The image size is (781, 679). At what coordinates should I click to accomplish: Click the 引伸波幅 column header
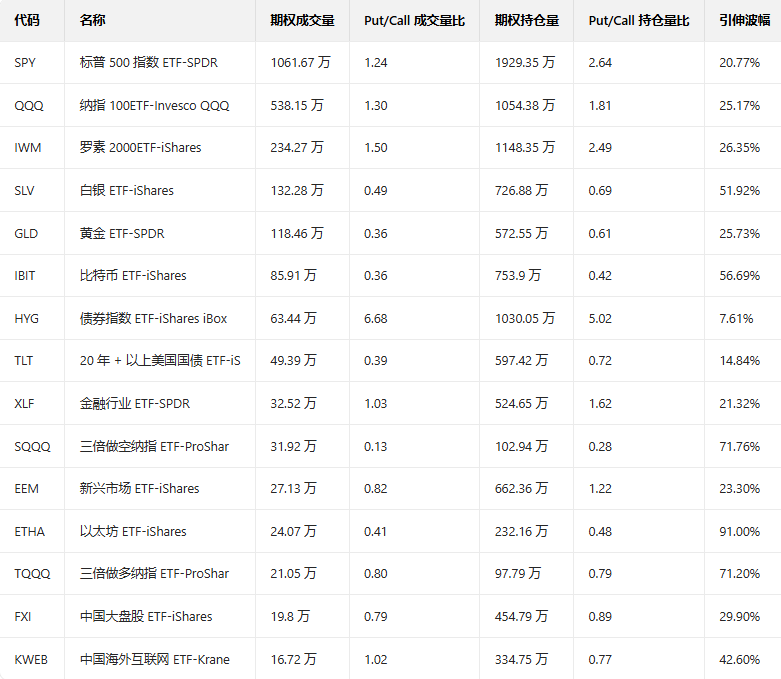click(745, 20)
